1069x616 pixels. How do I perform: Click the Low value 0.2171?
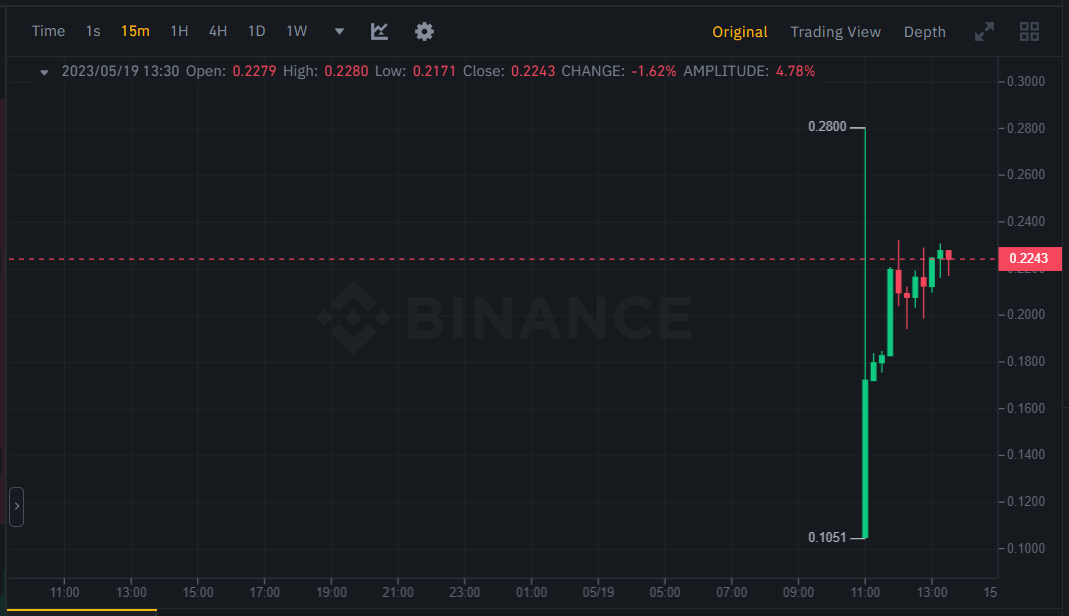[434, 72]
